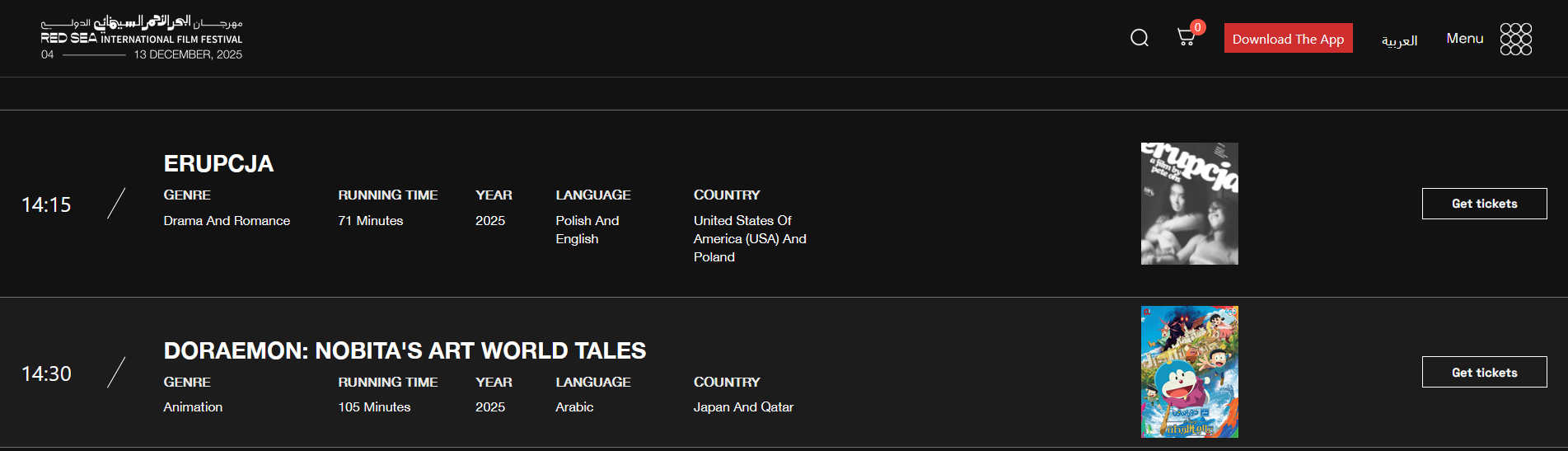Click the 71 Minutes running time
The width and height of the screenshot is (1568, 451).
370,221
